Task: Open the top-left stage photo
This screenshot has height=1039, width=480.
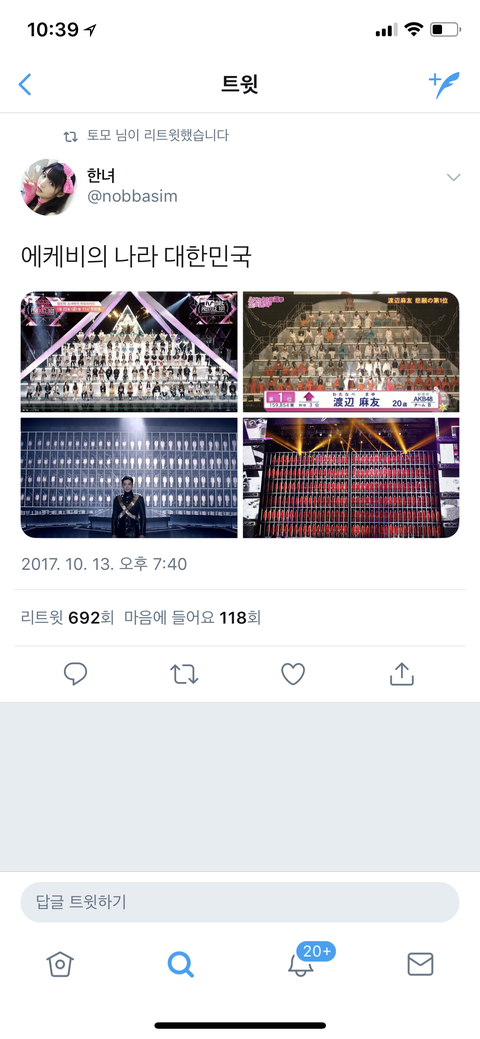Action: [x=129, y=351]
